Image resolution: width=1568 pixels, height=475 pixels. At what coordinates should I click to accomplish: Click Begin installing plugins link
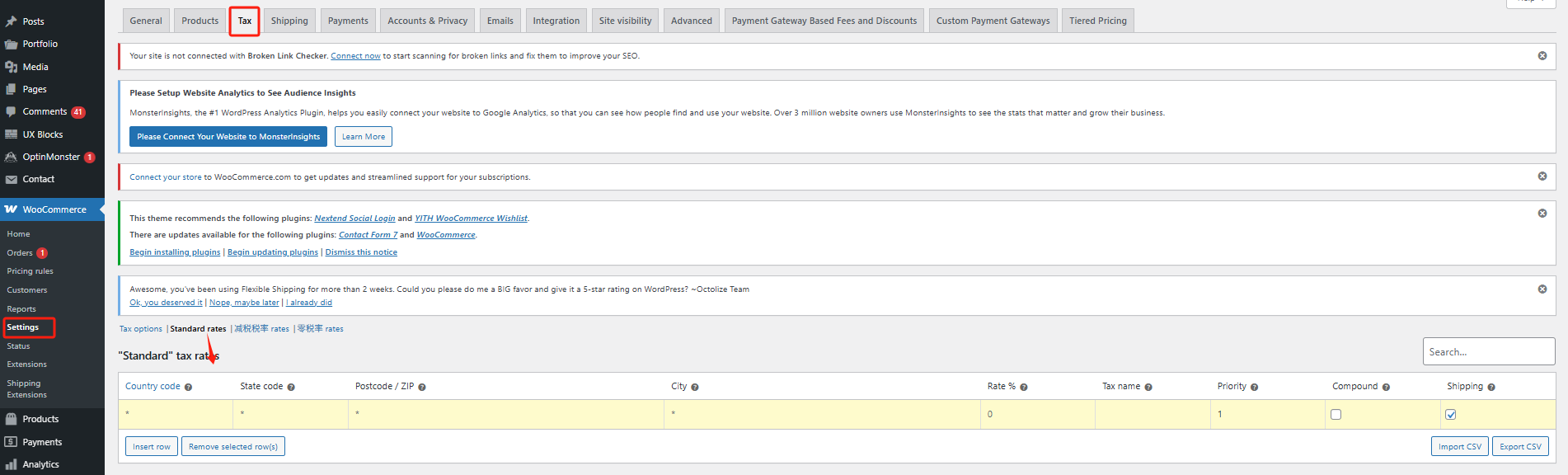175,252
